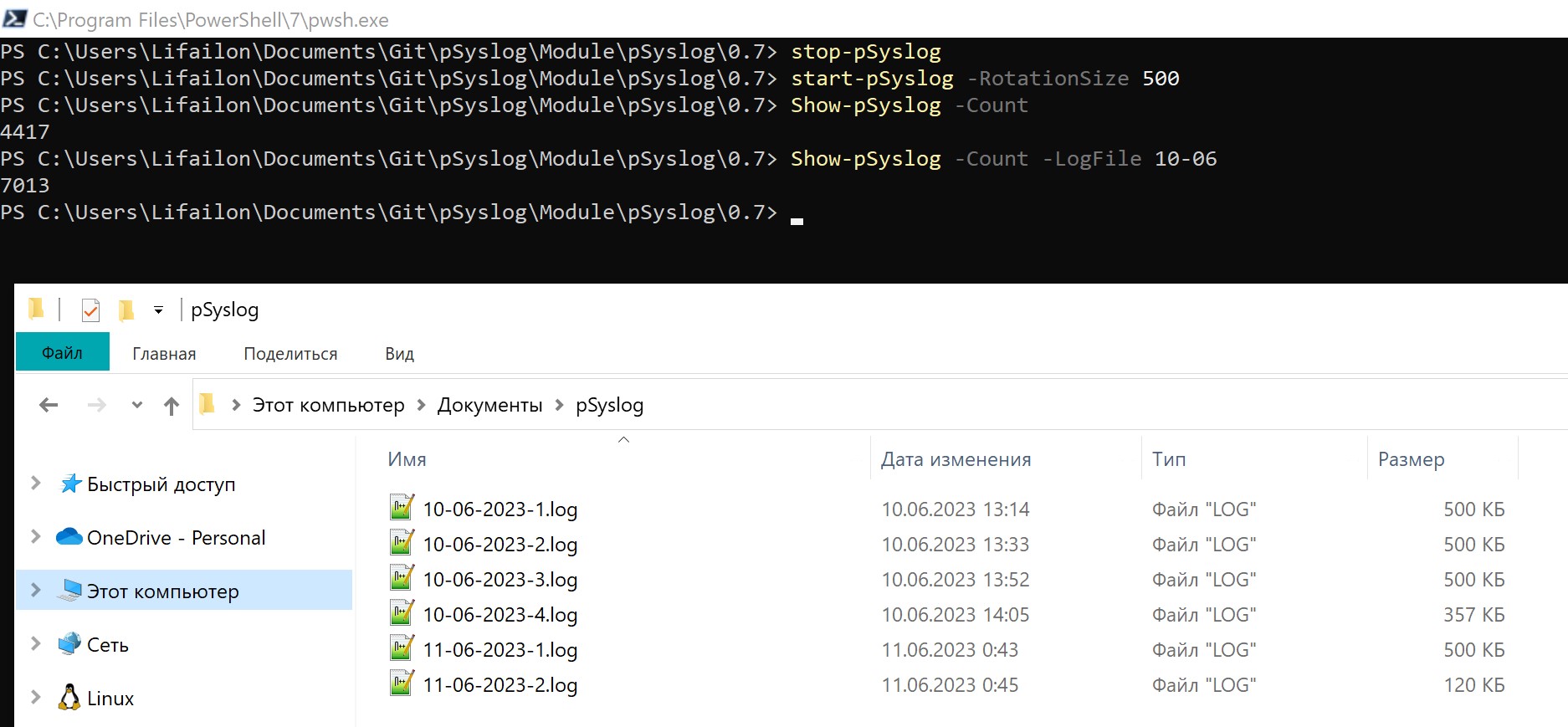Click the pwsh.exe window title text
1568x727 pixels.
pyautogui.click(x=211, y=20)
